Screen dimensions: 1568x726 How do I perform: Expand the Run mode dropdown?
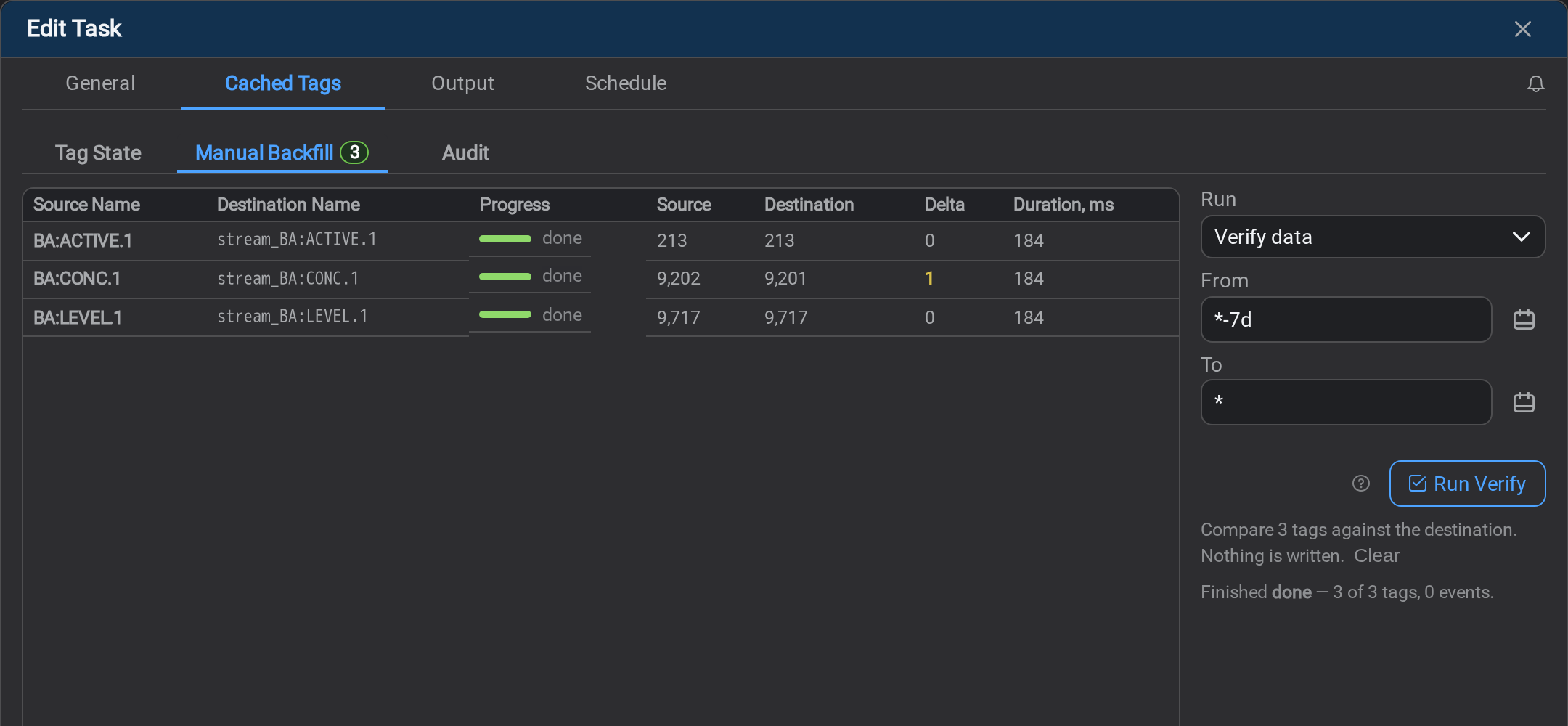coord(1373,237)
